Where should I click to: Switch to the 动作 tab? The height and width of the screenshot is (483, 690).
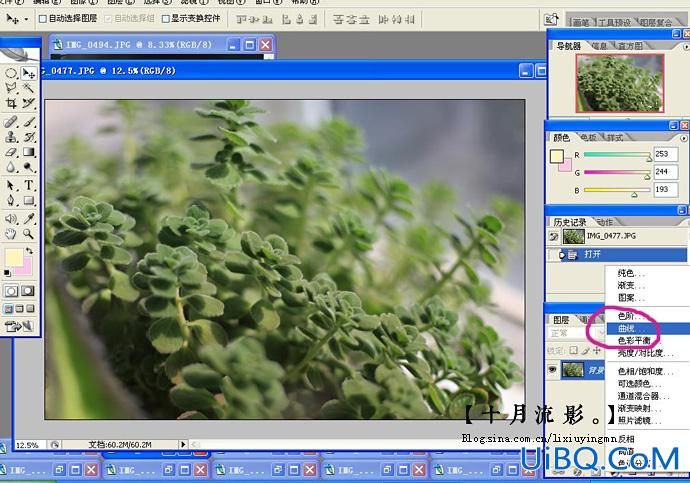click(606, 222)
